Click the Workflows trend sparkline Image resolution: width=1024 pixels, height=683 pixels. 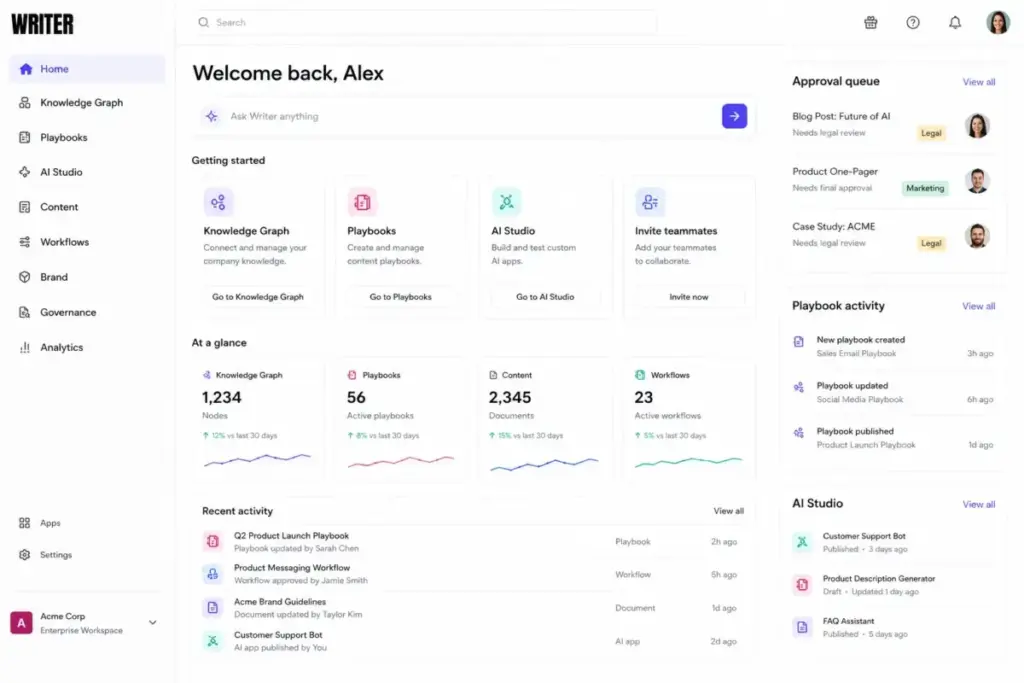pos(689,462)
